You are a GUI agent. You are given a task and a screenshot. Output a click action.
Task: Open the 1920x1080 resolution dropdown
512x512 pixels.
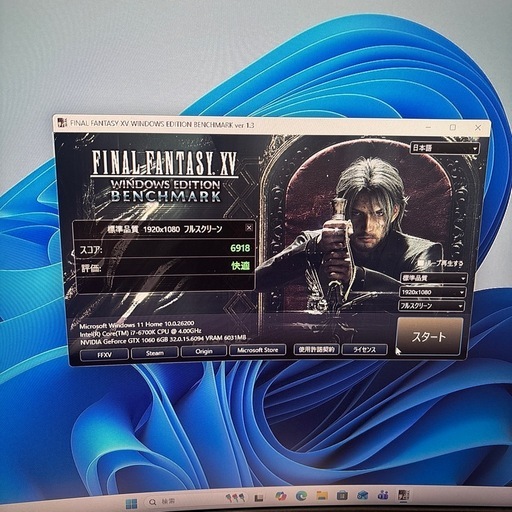tap(432, 292)
